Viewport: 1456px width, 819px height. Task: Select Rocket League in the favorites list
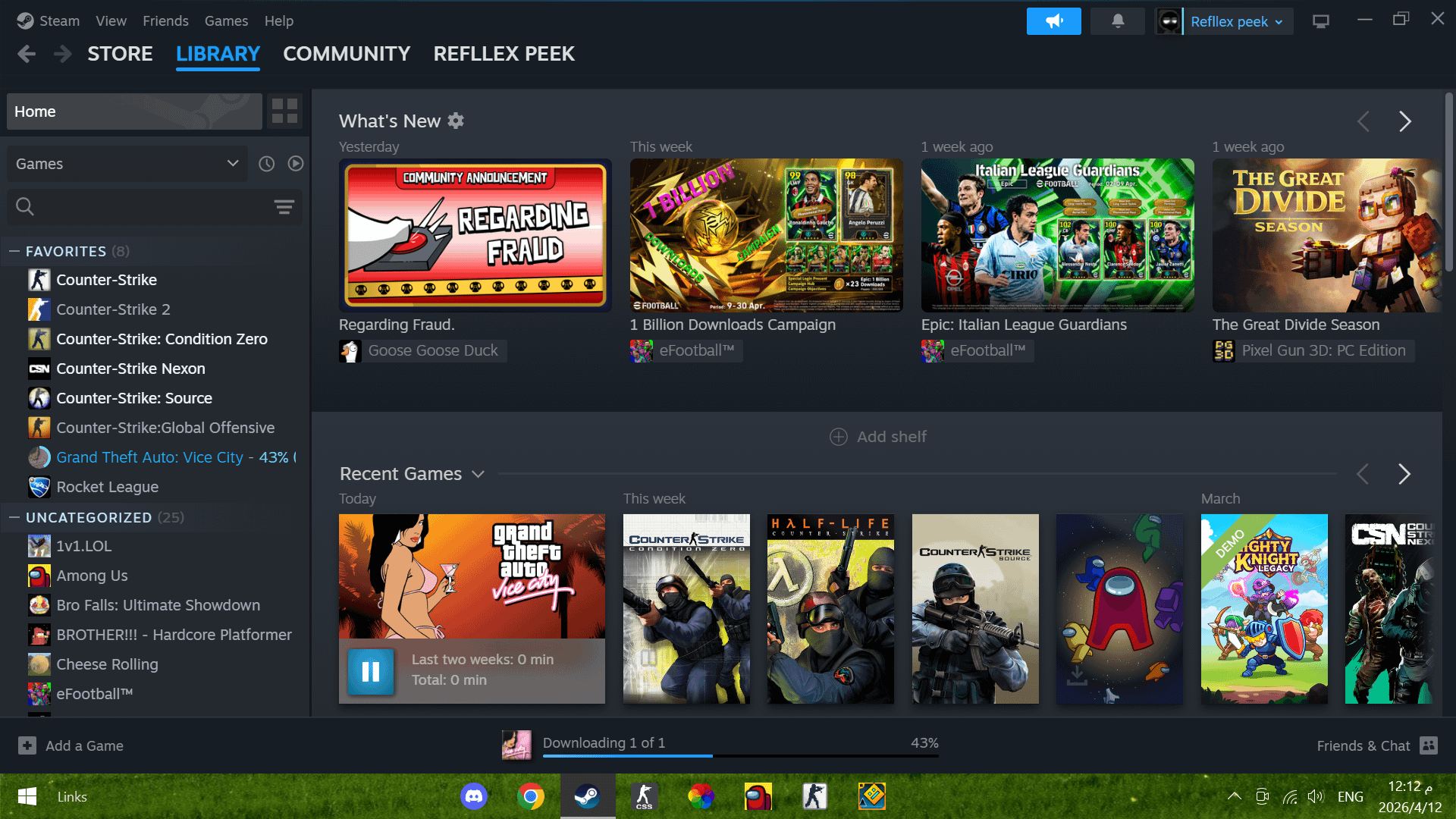107,487
